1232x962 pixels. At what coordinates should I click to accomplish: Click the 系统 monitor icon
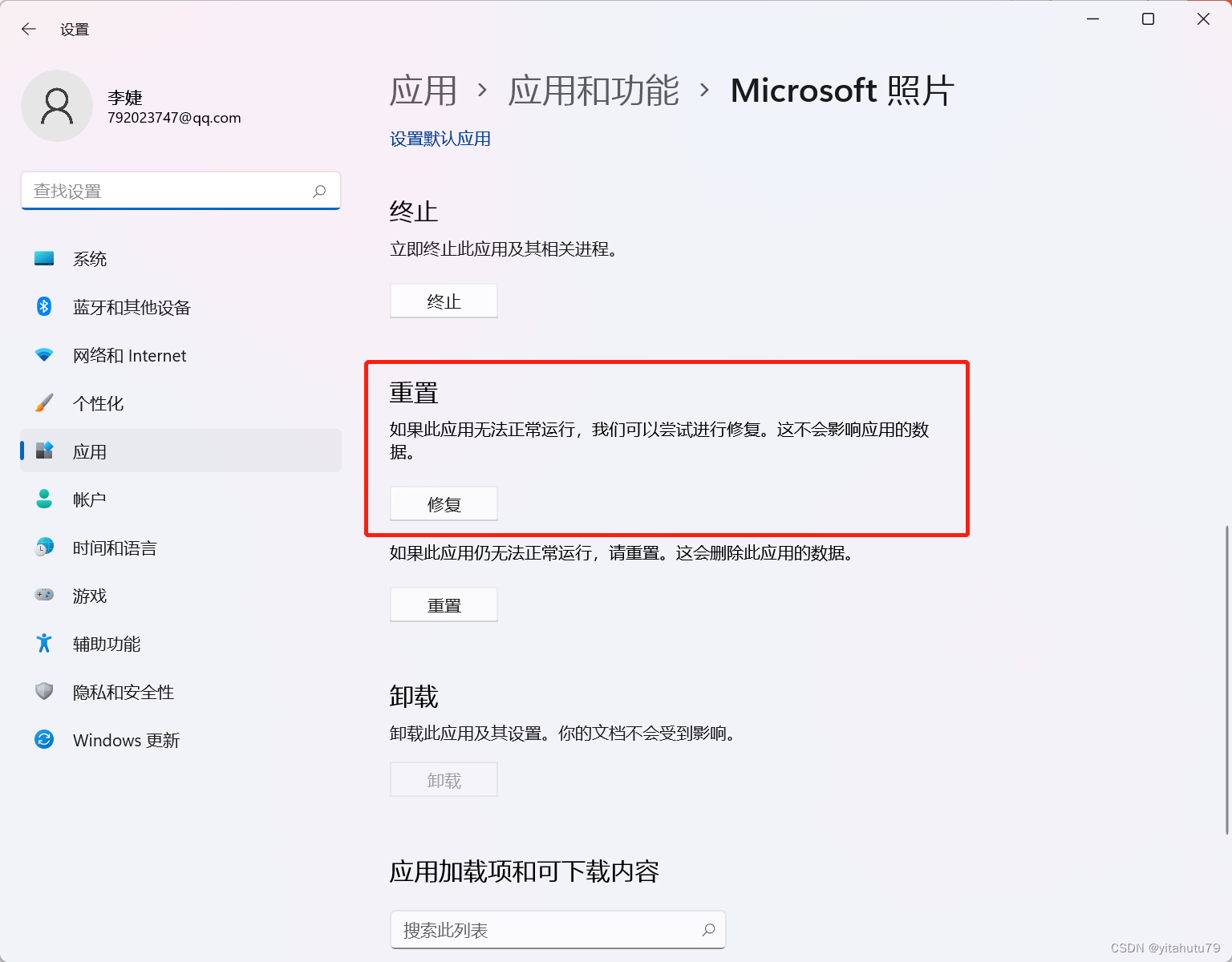click(x=44, y=259)
